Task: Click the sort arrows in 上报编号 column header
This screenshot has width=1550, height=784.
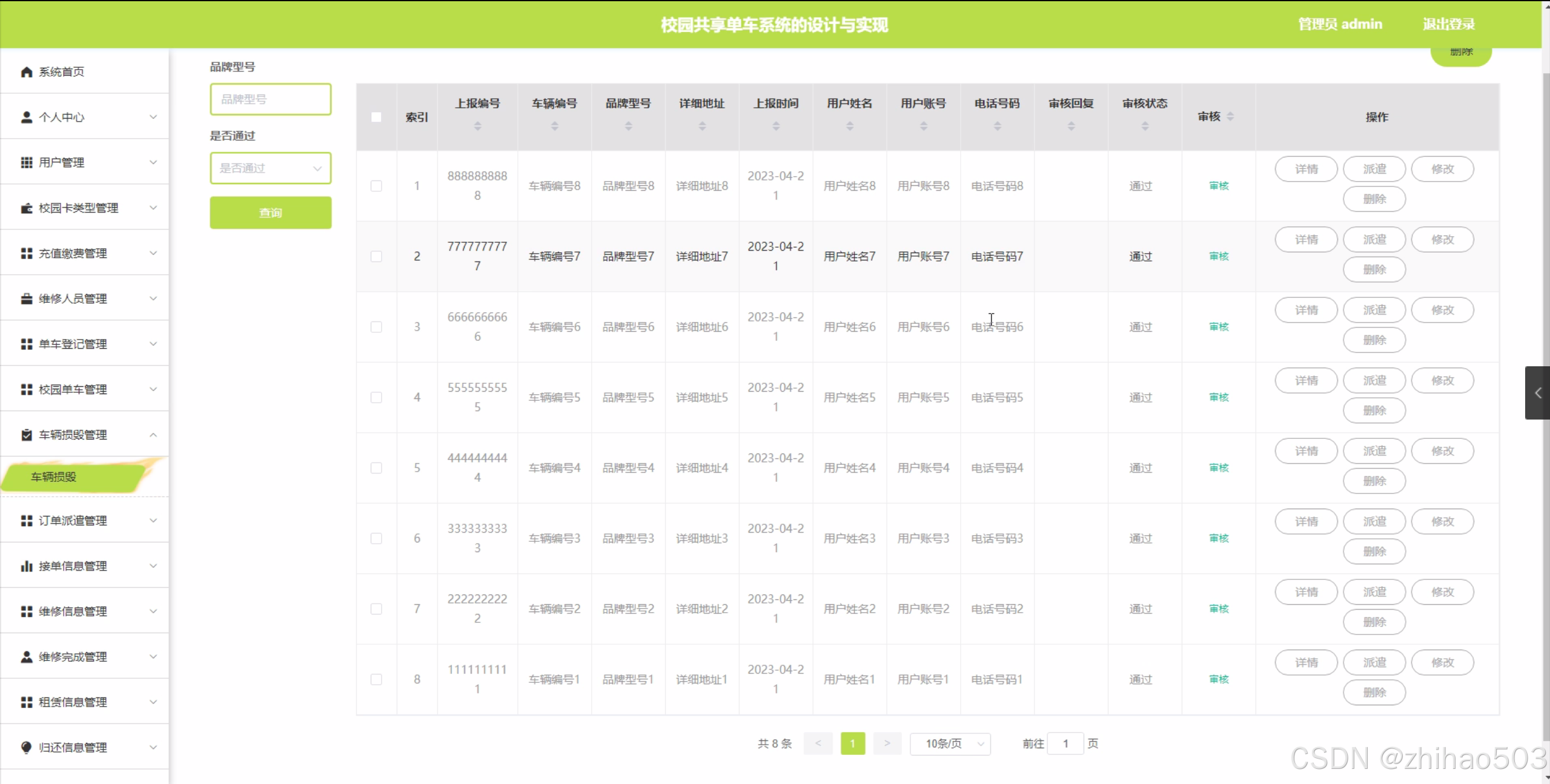Action: [x=477, y=126]
